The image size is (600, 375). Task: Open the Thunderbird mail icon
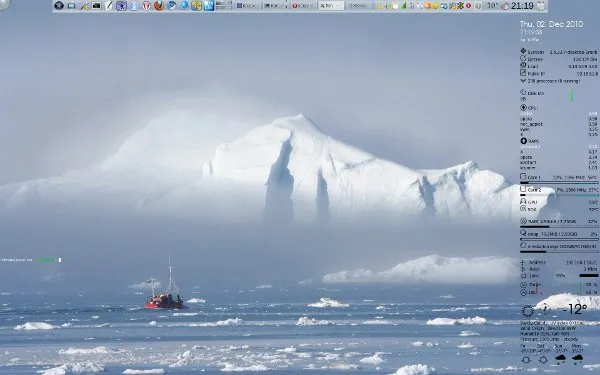[x=171, y=6]
